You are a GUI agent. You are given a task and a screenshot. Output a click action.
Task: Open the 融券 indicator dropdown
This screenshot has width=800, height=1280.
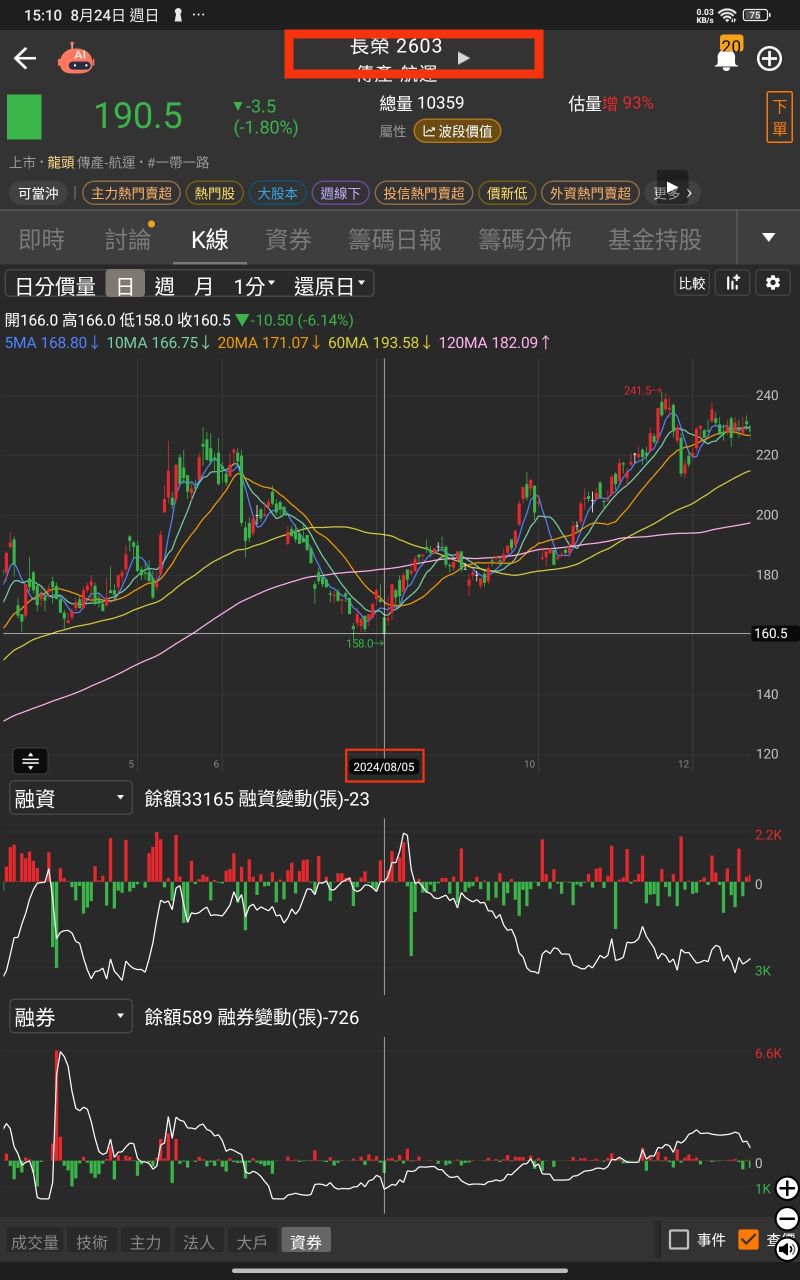tap(71, 1017)
